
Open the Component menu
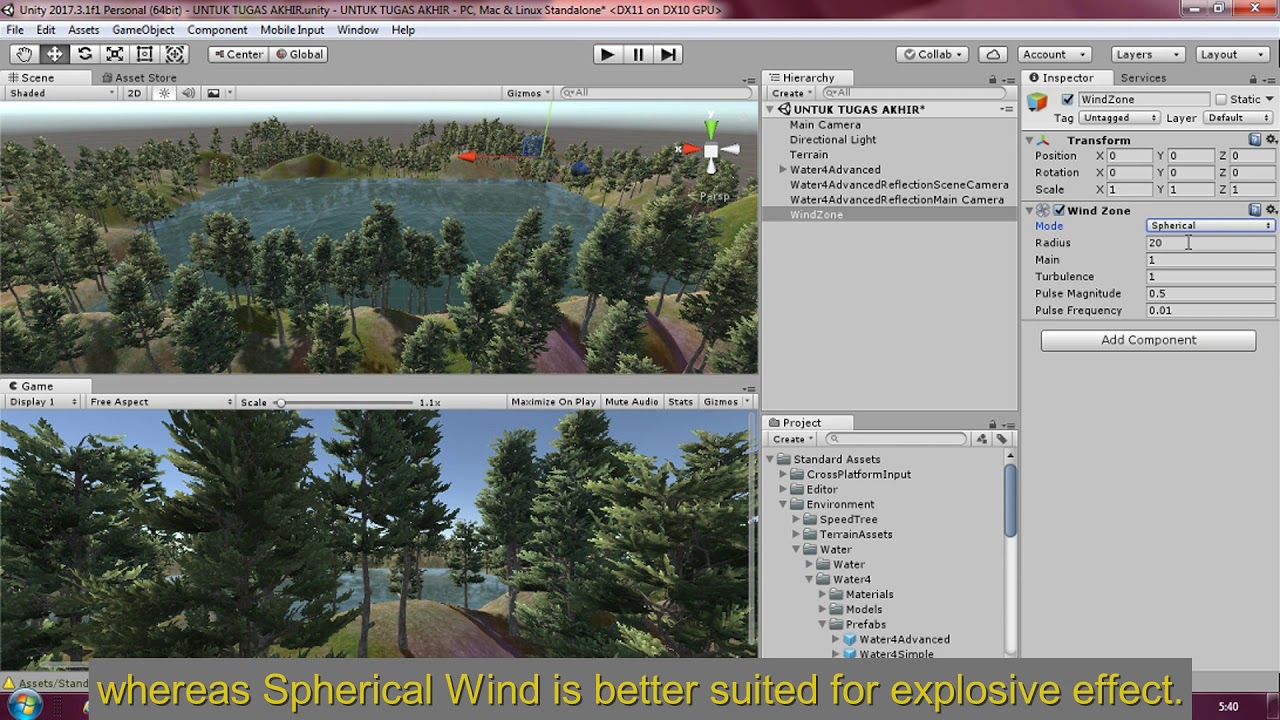[217, 30]
